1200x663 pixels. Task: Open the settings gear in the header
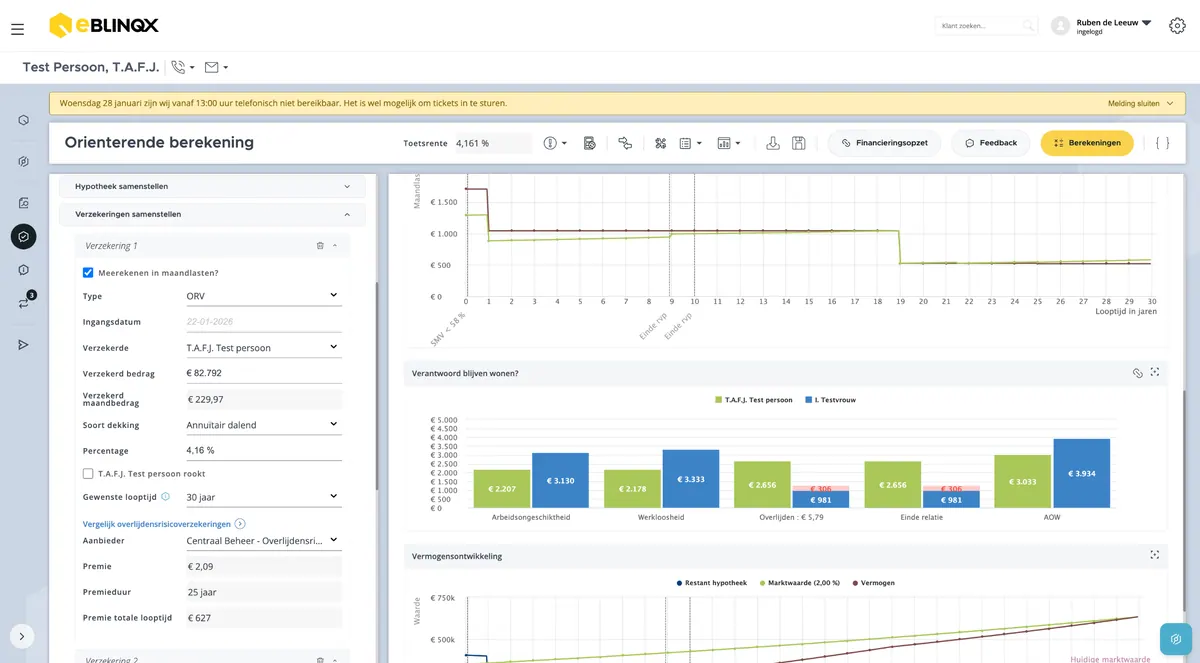tap(1177, 26)
